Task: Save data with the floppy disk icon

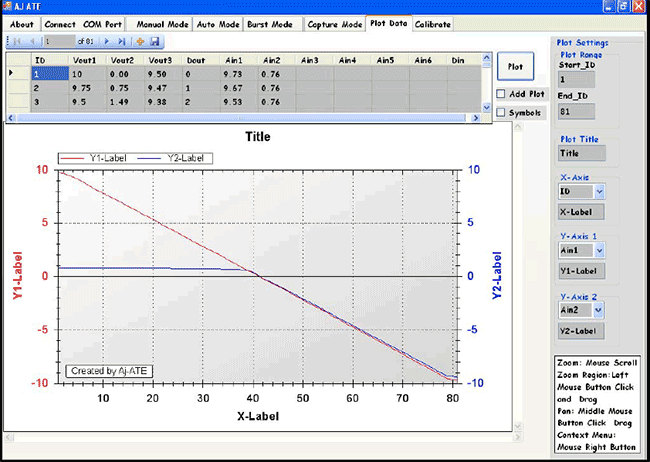Action: click(155, 41)
